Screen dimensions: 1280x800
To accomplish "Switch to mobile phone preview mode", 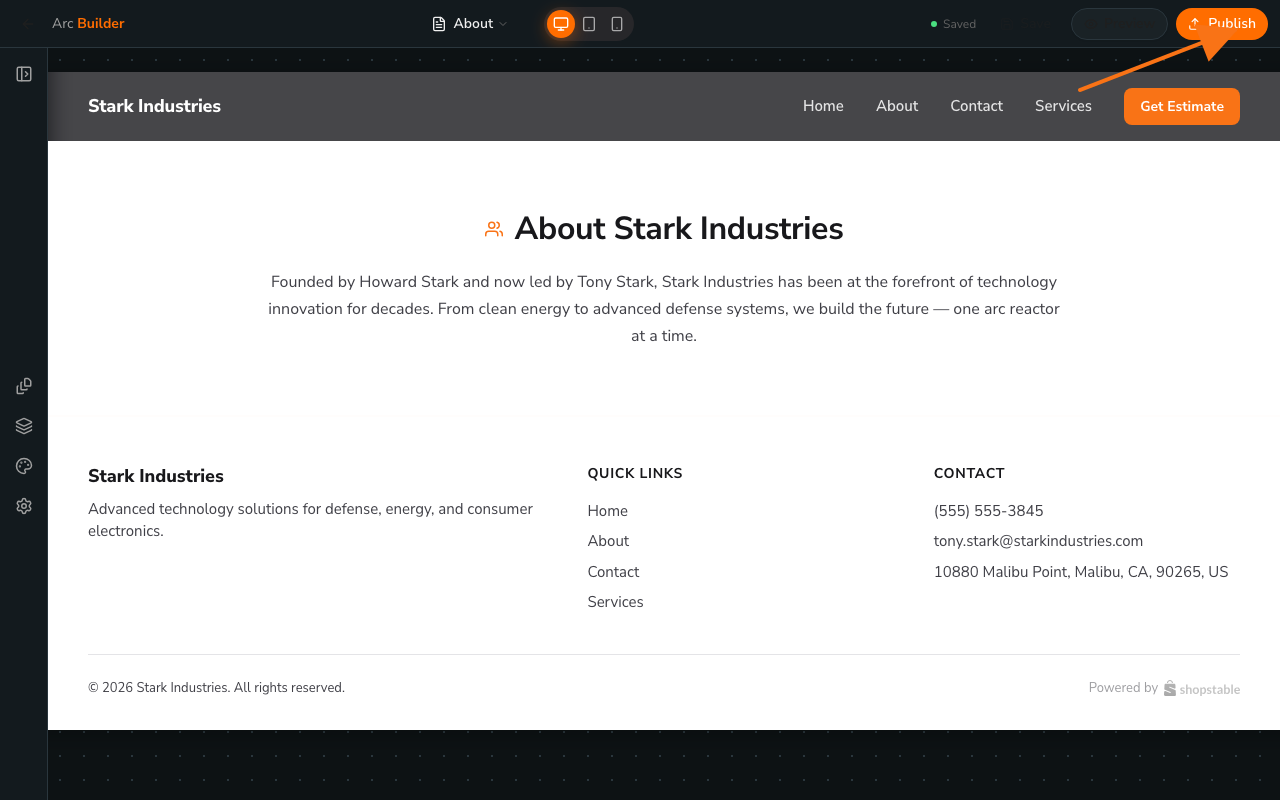I will coord(617,24).
